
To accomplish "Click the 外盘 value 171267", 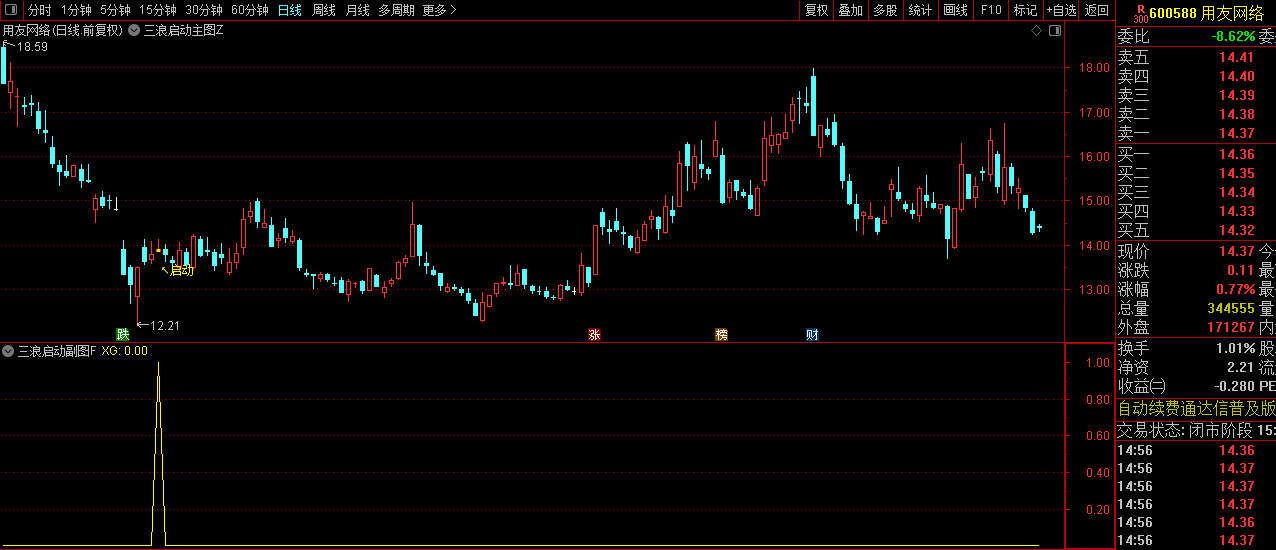I will point(1230,327).
